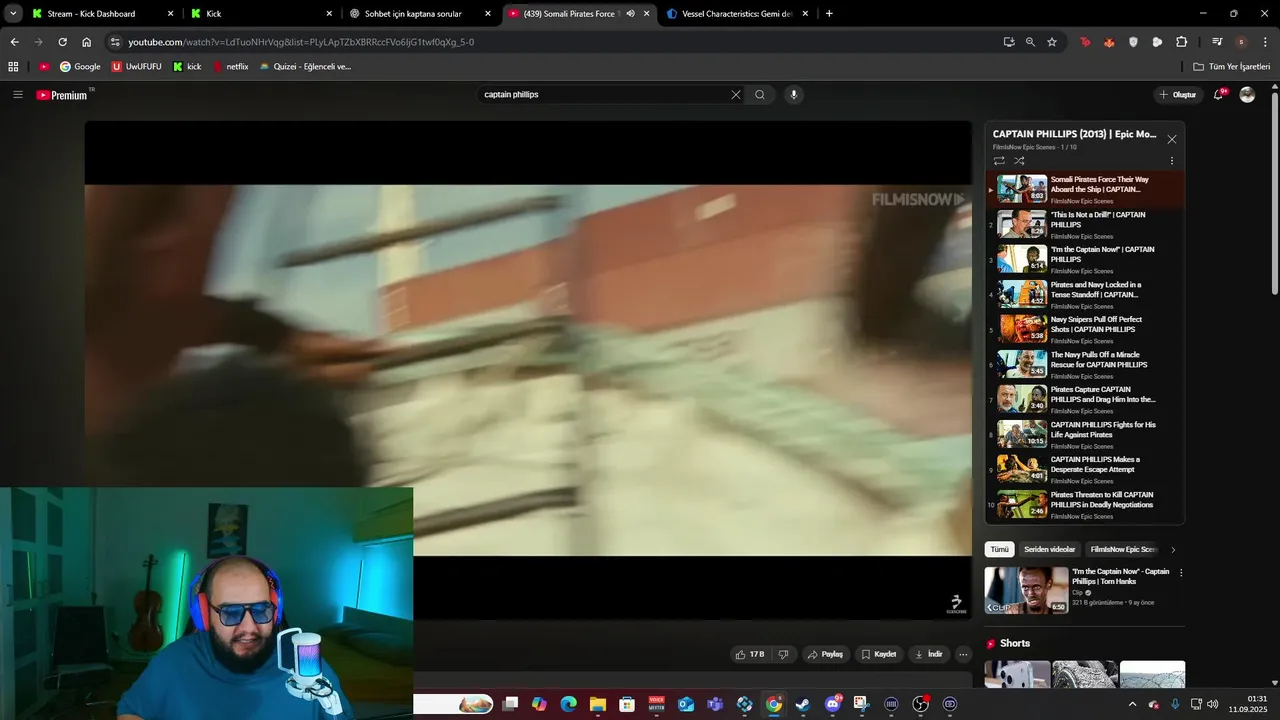This screenshot has height=720, width=1280.
Task: Open page zoom control in address bar
Action: [1030, 42]
